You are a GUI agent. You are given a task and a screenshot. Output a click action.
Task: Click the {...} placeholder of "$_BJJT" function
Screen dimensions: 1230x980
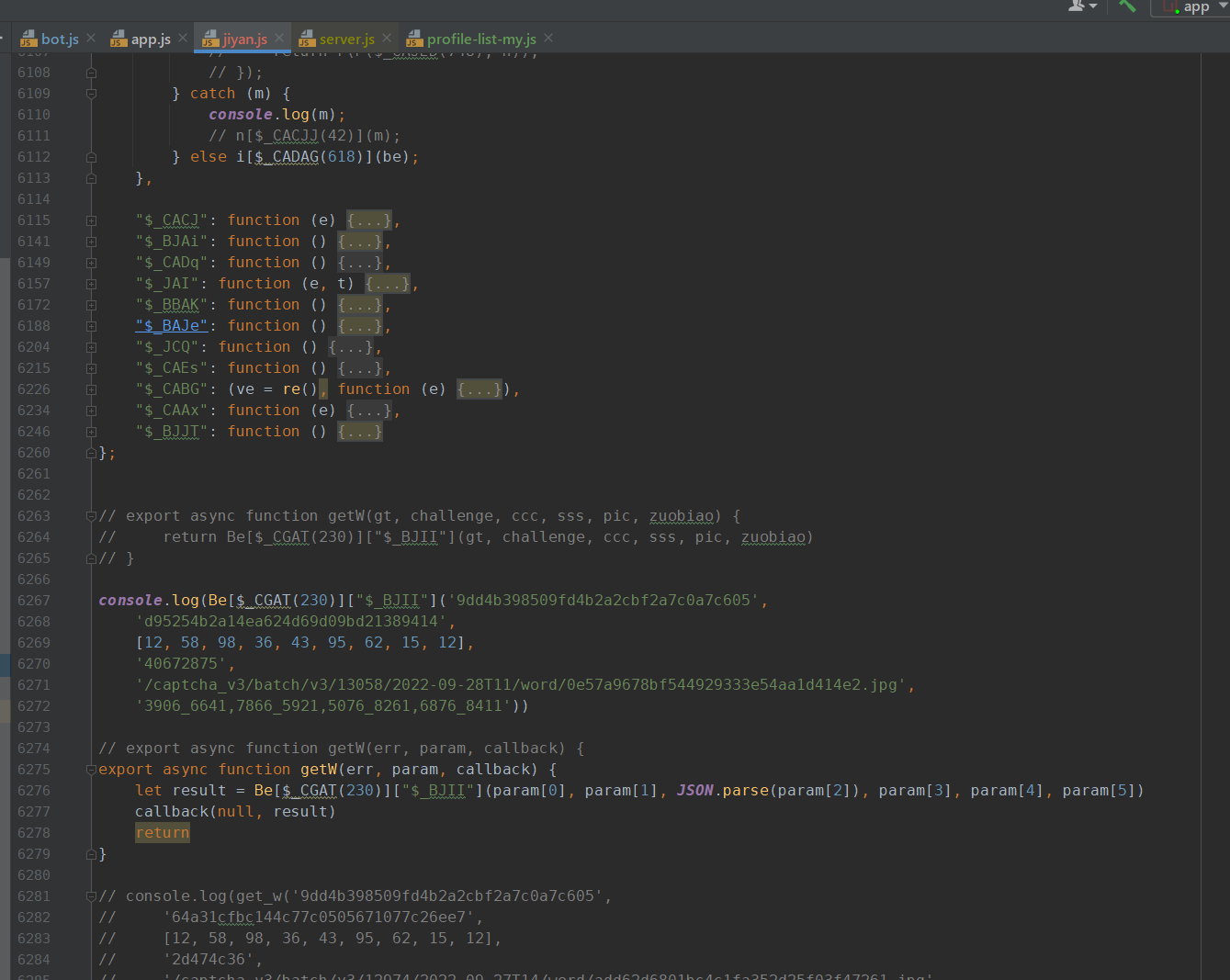click(x=359, y=432)
